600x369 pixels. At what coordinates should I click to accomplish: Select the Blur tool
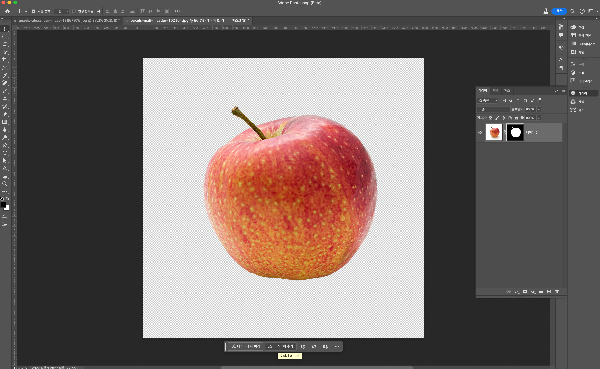(5, 130)
